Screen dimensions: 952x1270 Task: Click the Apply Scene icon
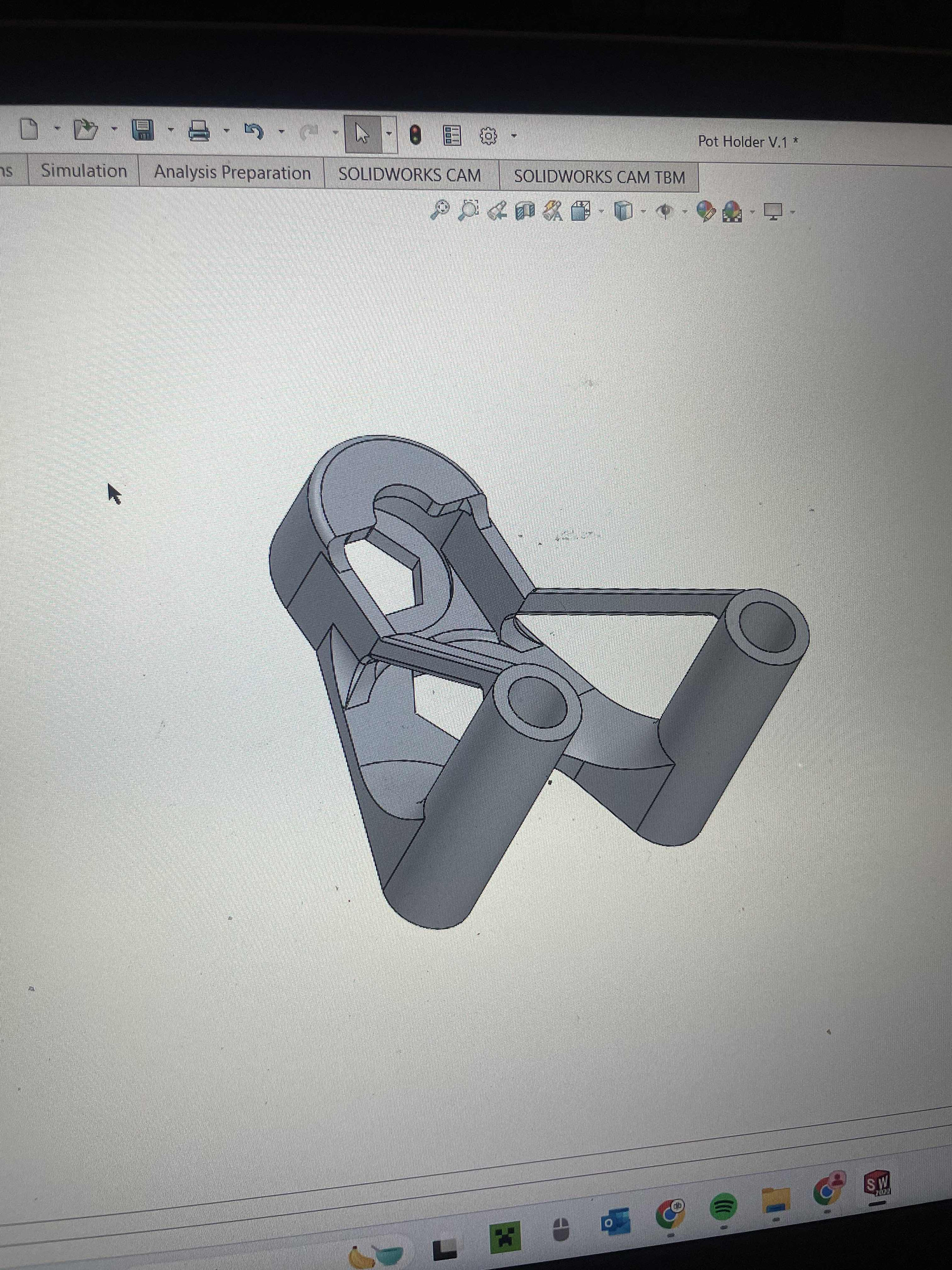(x=732, y=212)
